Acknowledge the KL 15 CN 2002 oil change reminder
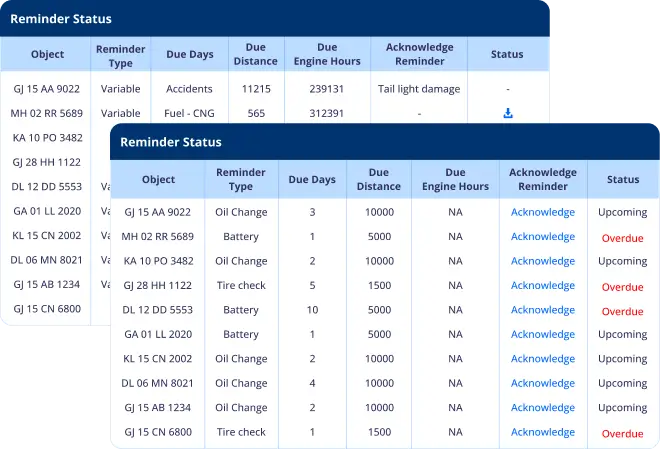This screenshot has height=449, width=660. (x=543, y=359)
